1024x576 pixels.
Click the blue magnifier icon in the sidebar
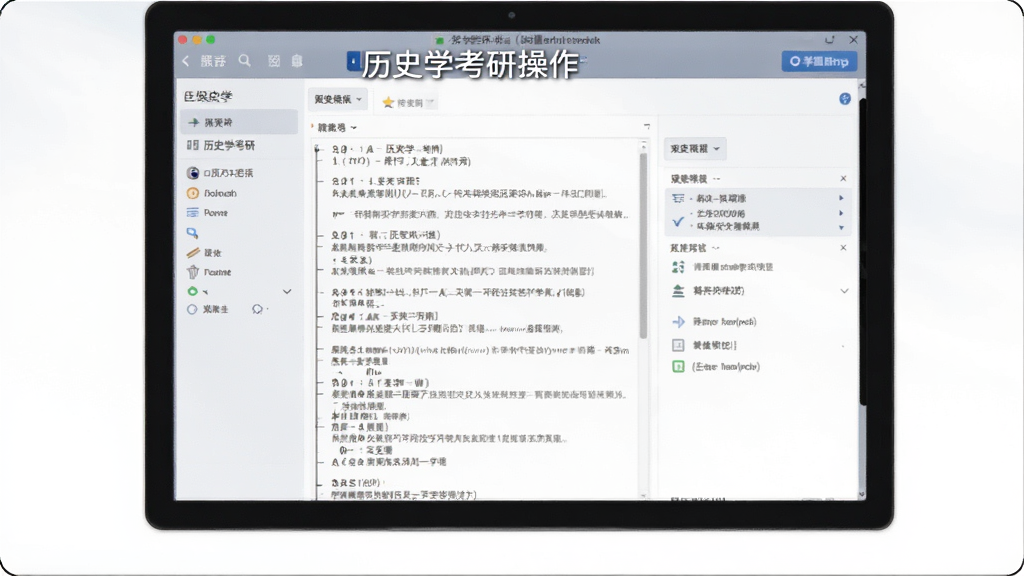[x=192, y=232]
